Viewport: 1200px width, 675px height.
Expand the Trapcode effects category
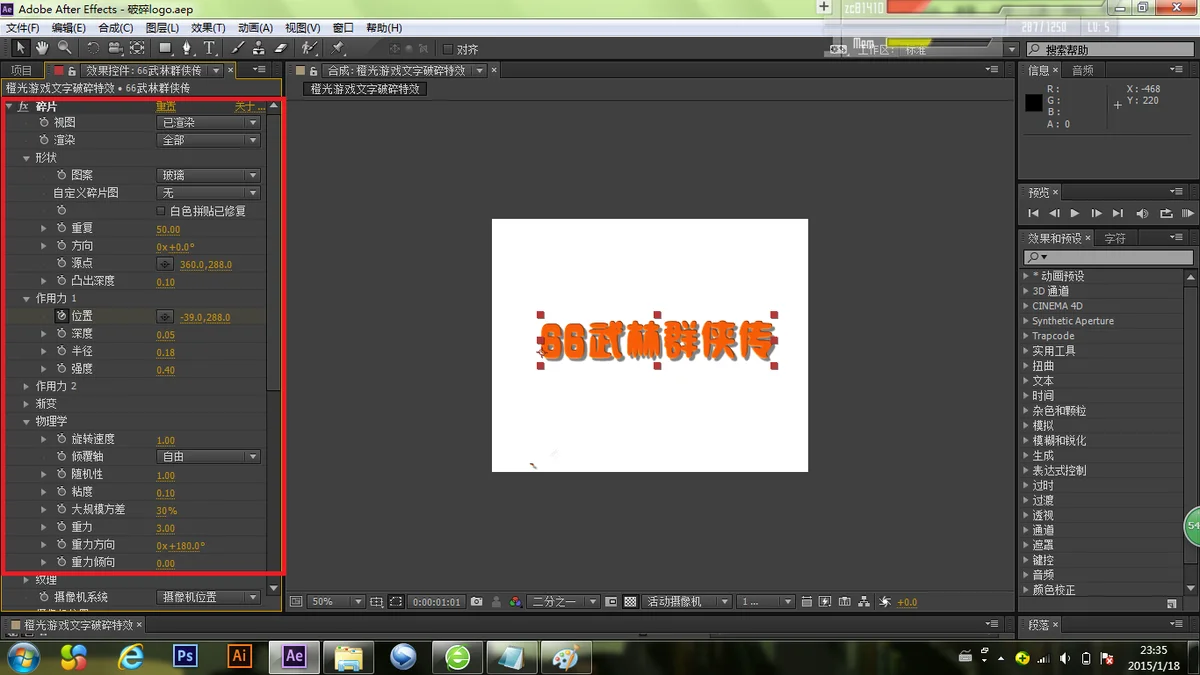coord(1026,336)
